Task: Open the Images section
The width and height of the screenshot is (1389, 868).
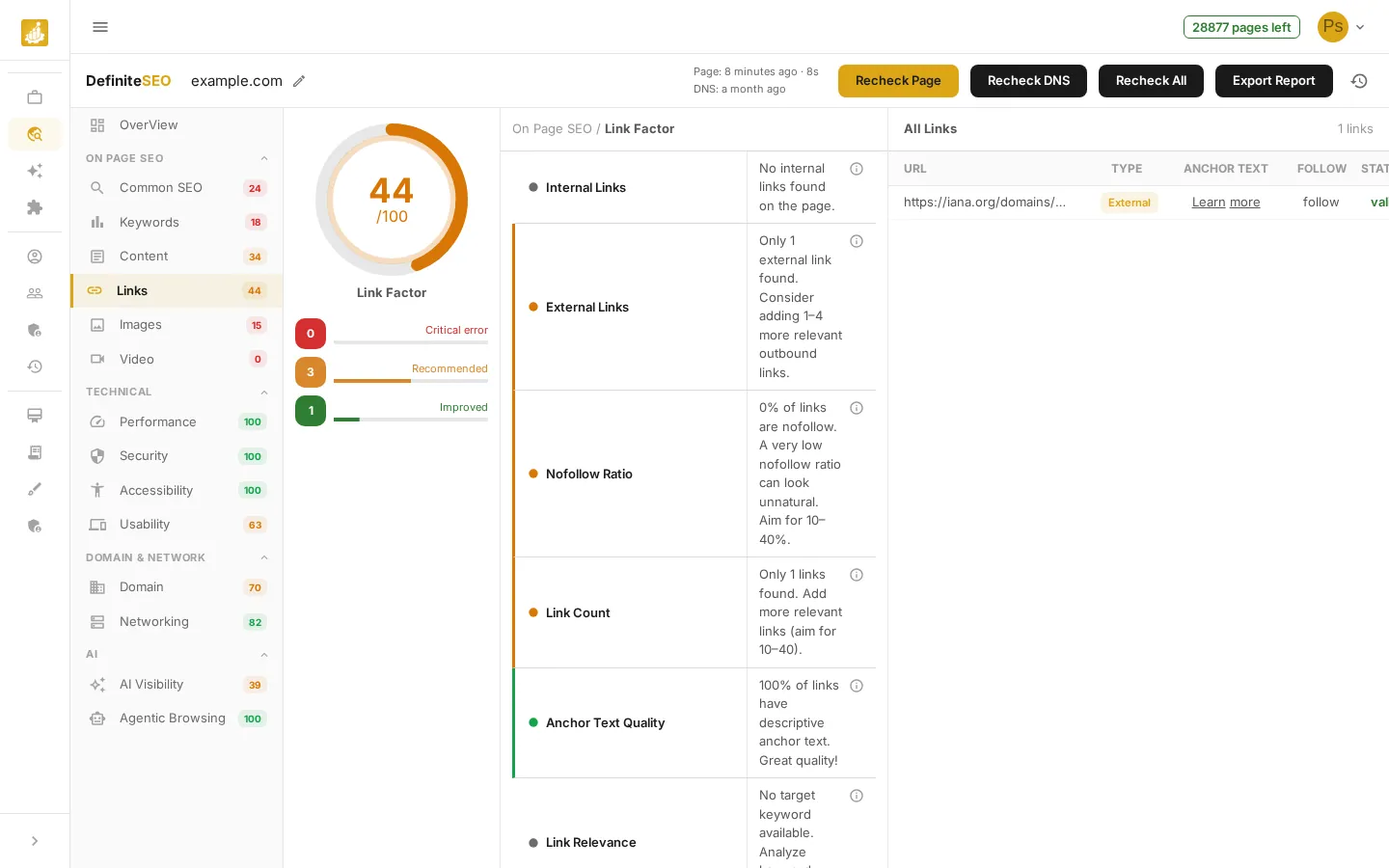Action: (177, 325)
